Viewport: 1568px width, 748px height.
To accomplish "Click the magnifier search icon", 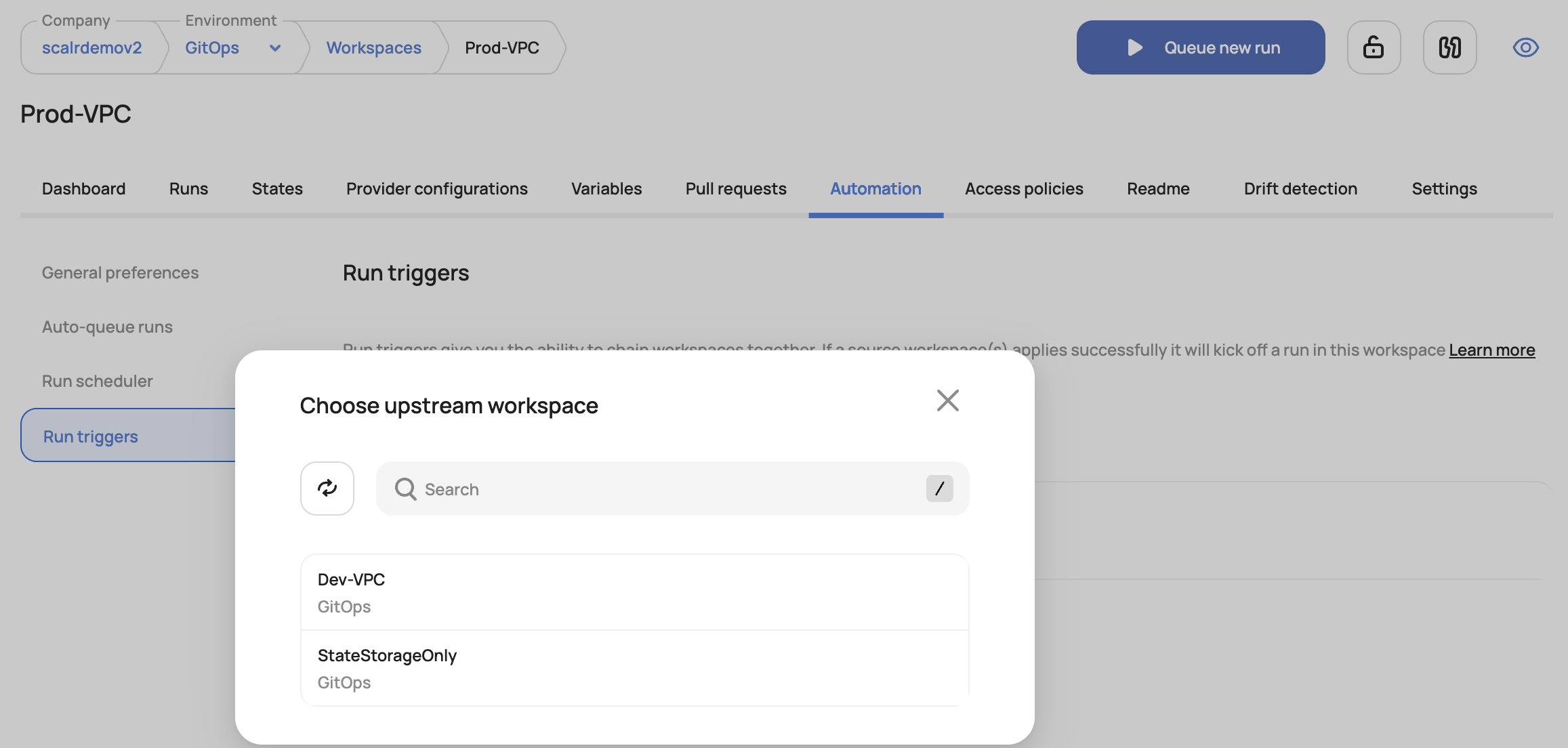I will pyautogui.click(x=405, y=489).
